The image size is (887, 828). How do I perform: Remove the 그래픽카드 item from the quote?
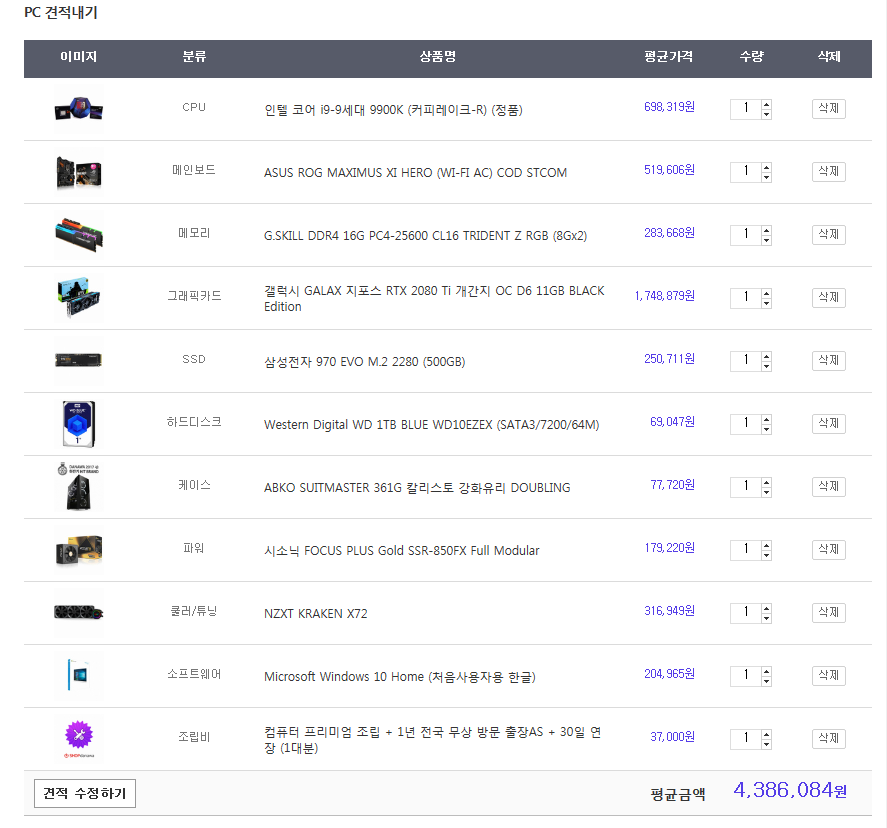tap(829, 297)
